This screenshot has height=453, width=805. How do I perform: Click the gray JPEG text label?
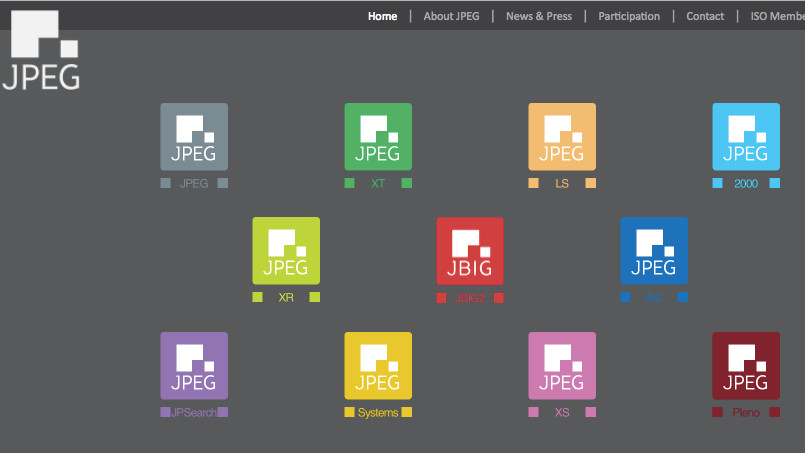pos(194,183)
